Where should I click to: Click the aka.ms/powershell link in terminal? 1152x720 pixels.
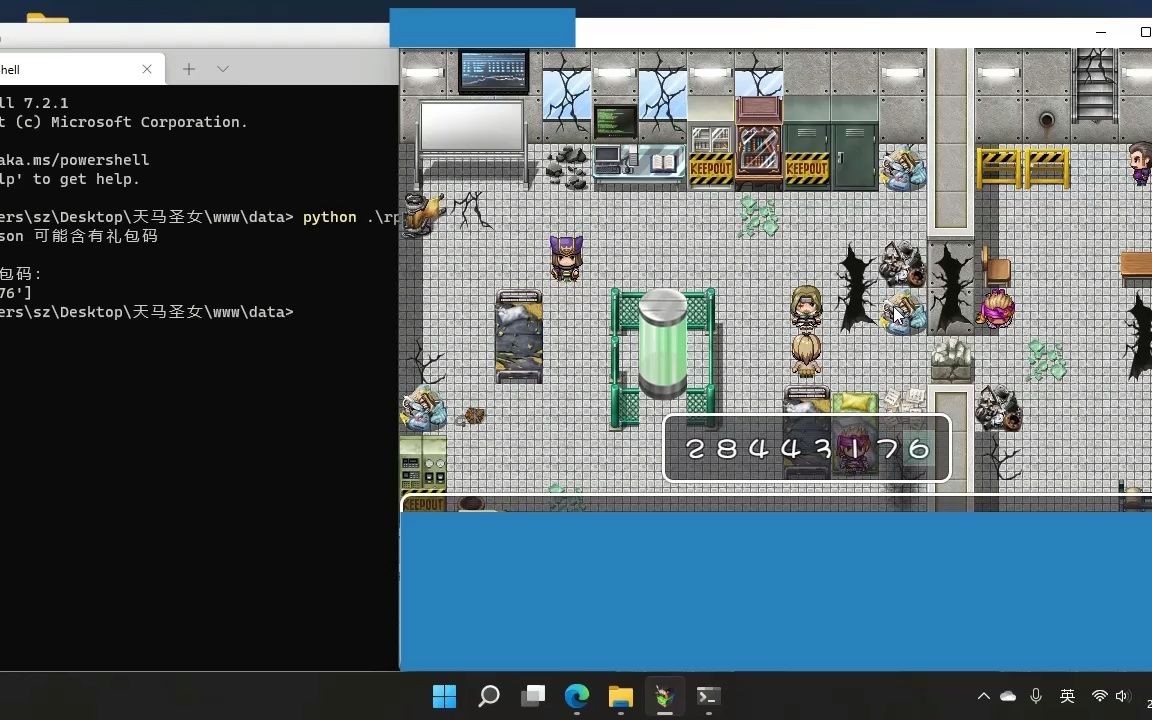pos(75,160)
